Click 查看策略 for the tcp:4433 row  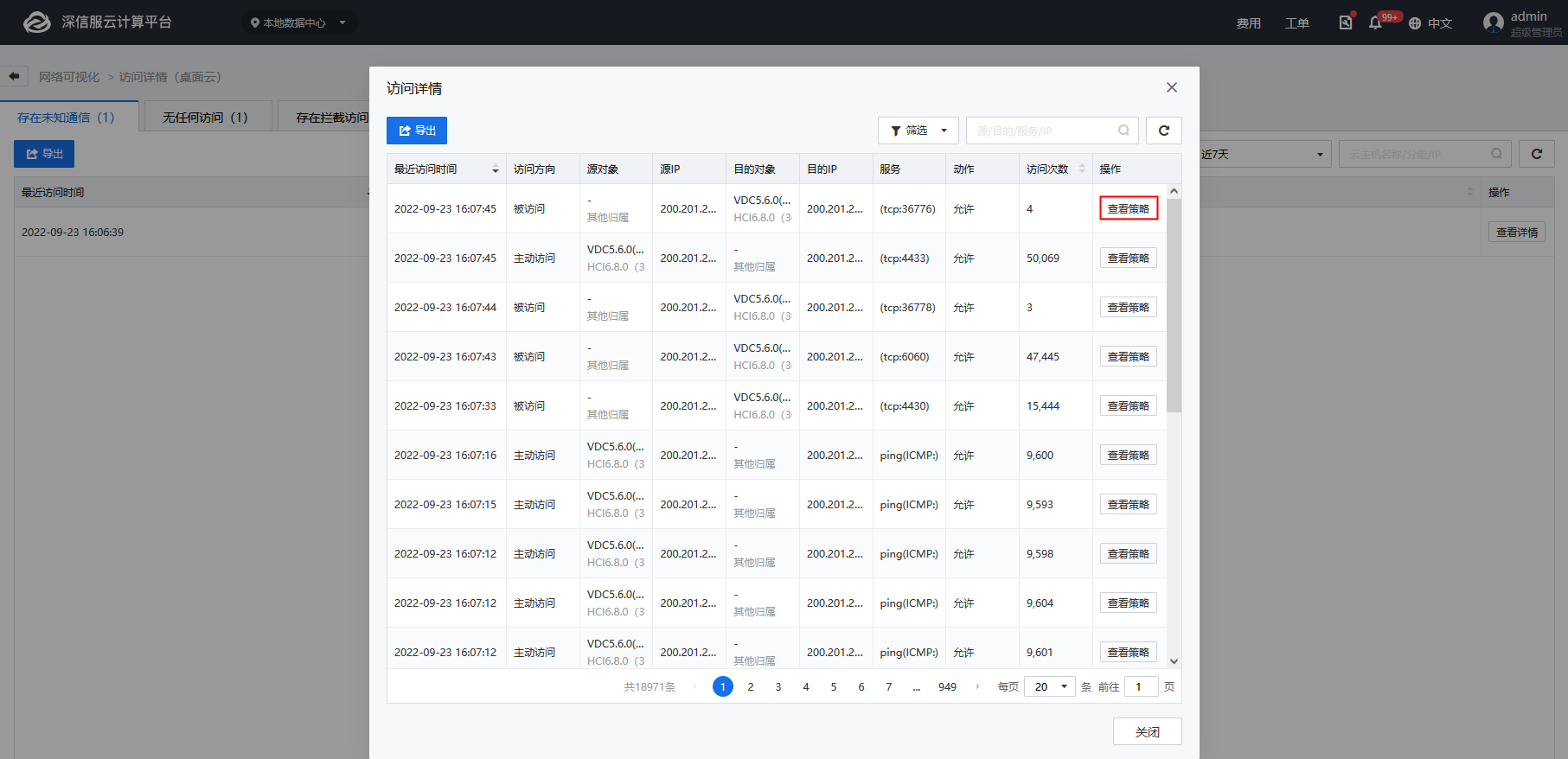1129,258
